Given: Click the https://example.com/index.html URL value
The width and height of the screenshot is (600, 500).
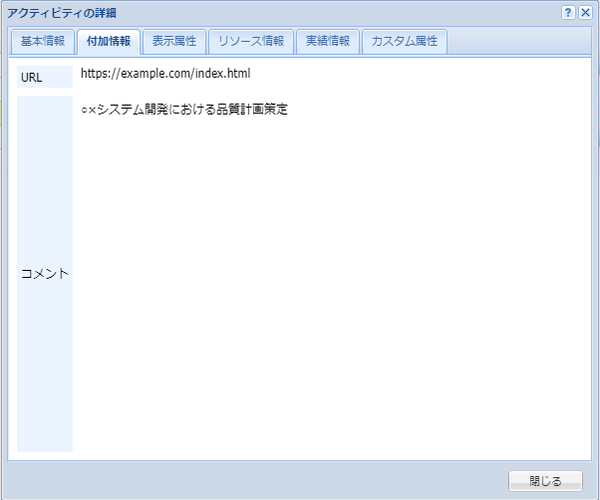Looking at the screenshot, I should [x=165, y=73].
